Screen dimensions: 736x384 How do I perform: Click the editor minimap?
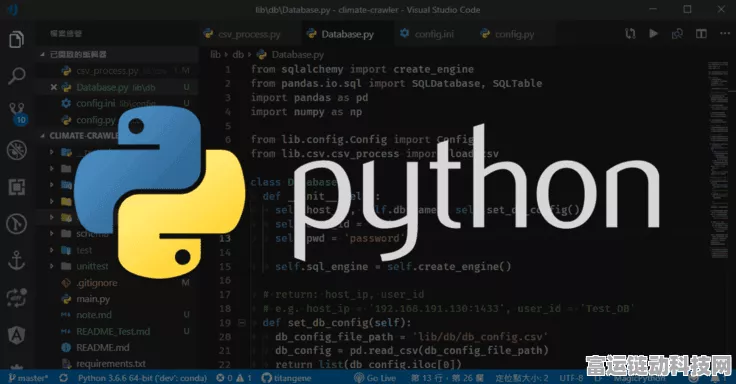point(718,160)
